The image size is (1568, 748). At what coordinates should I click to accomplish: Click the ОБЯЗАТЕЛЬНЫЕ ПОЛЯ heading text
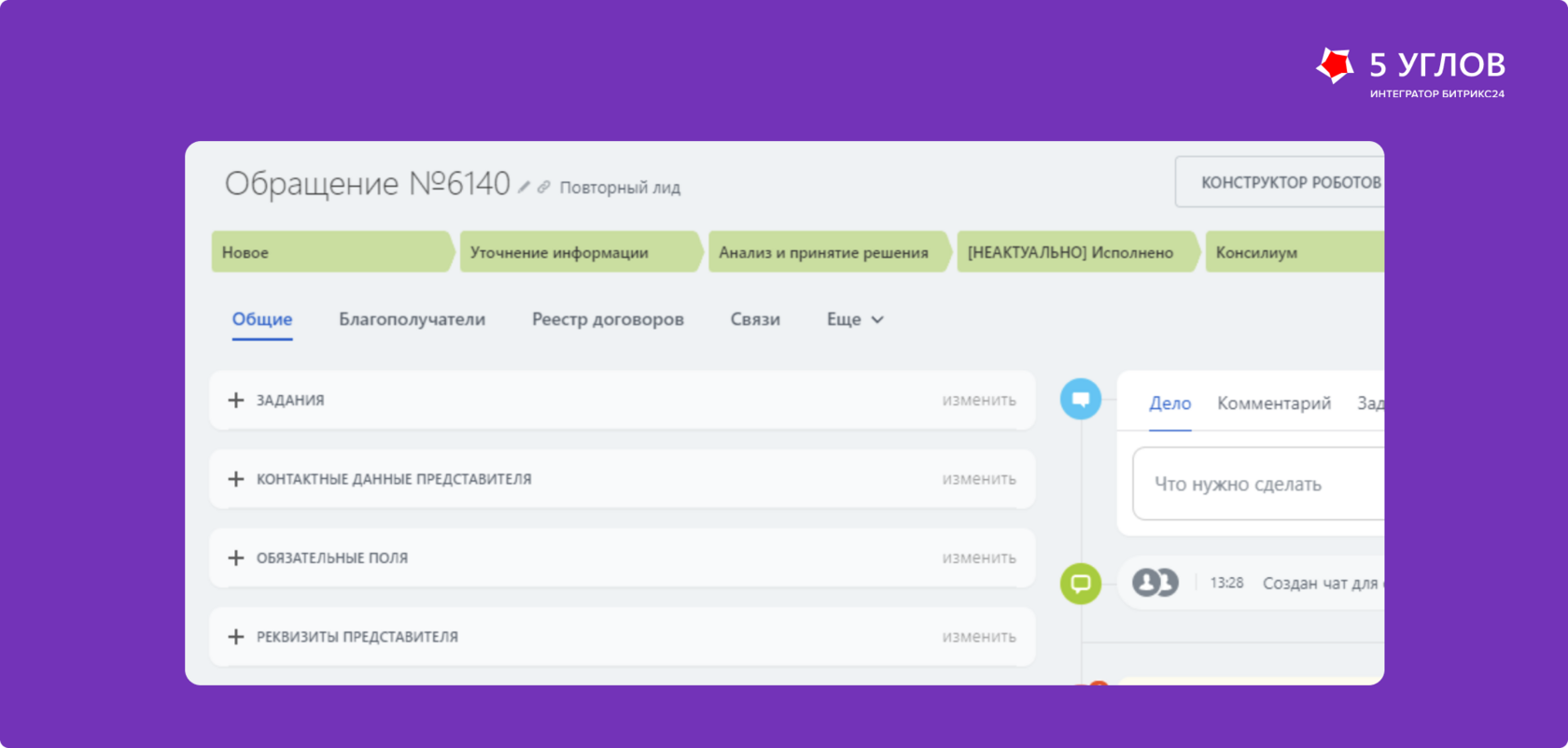tap(332, 557)
